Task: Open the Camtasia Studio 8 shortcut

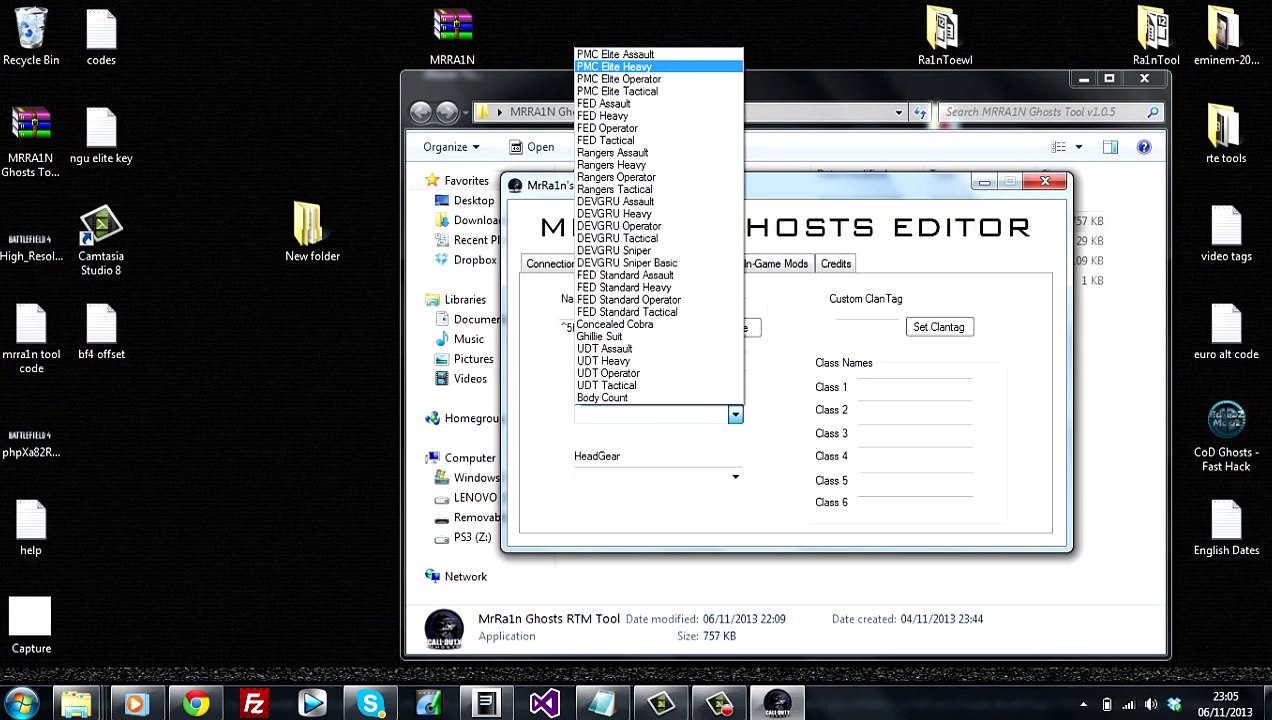Action: click(x=100, y=241)
